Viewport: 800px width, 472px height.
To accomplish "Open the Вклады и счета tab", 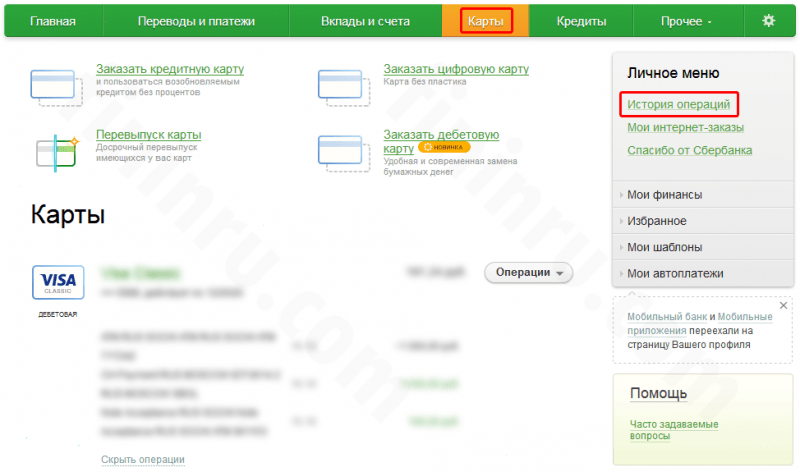I will click(365, 21).
